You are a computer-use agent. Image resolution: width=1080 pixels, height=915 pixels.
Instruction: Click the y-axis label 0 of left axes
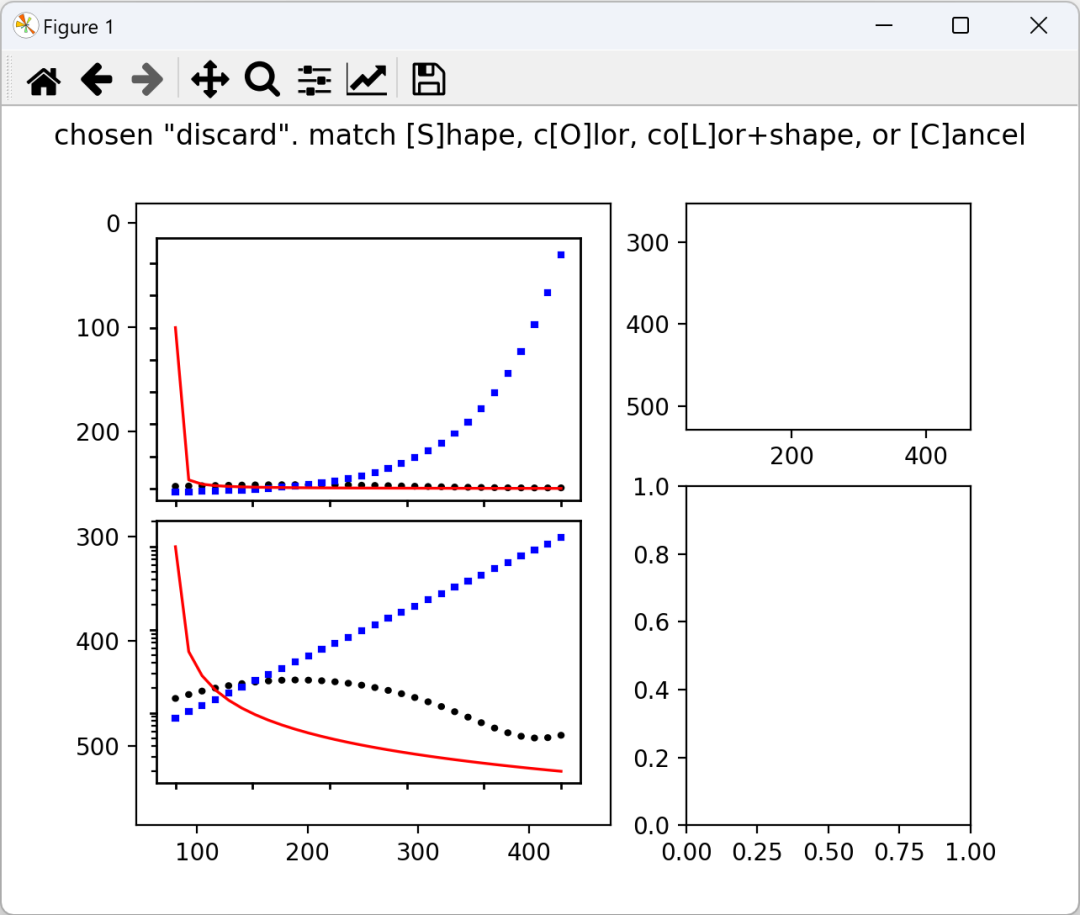[x=113, y=223]
